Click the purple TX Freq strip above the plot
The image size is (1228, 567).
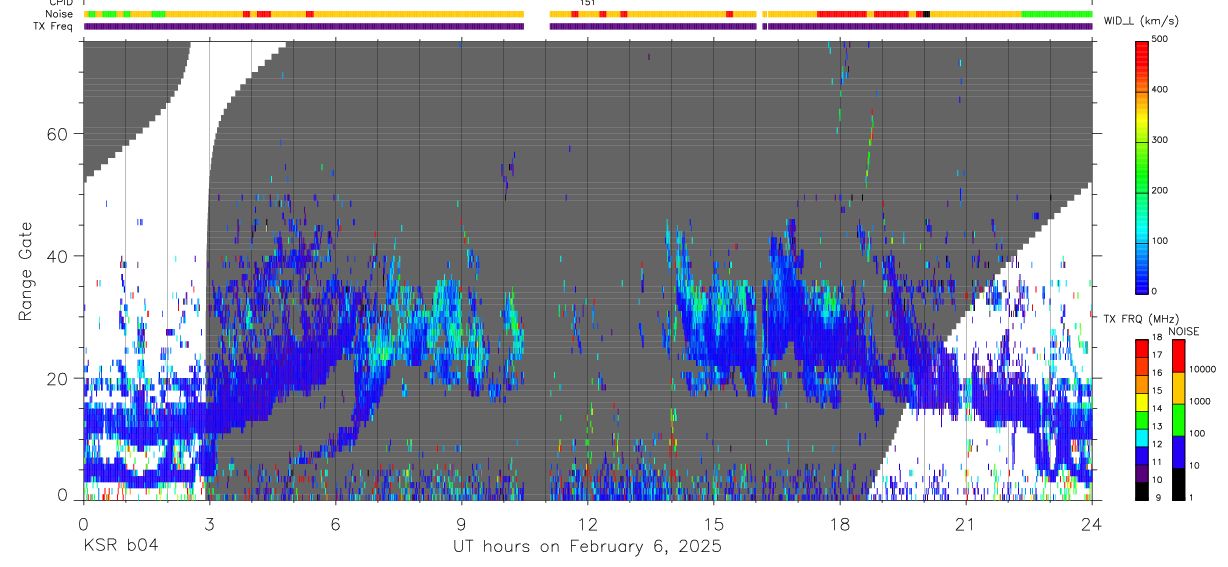(x=588, y=26)
